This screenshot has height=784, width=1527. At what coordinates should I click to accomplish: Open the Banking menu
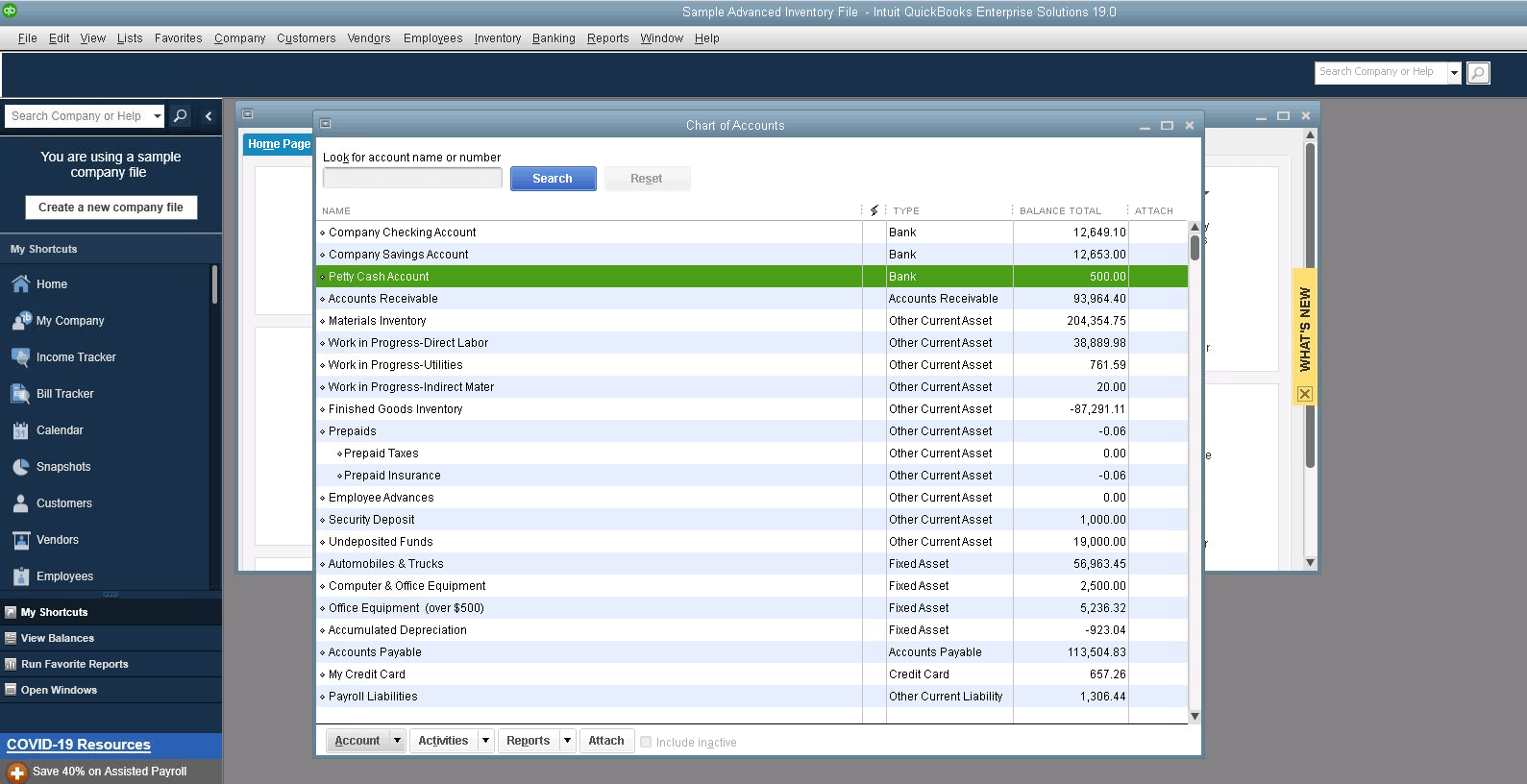554,38
